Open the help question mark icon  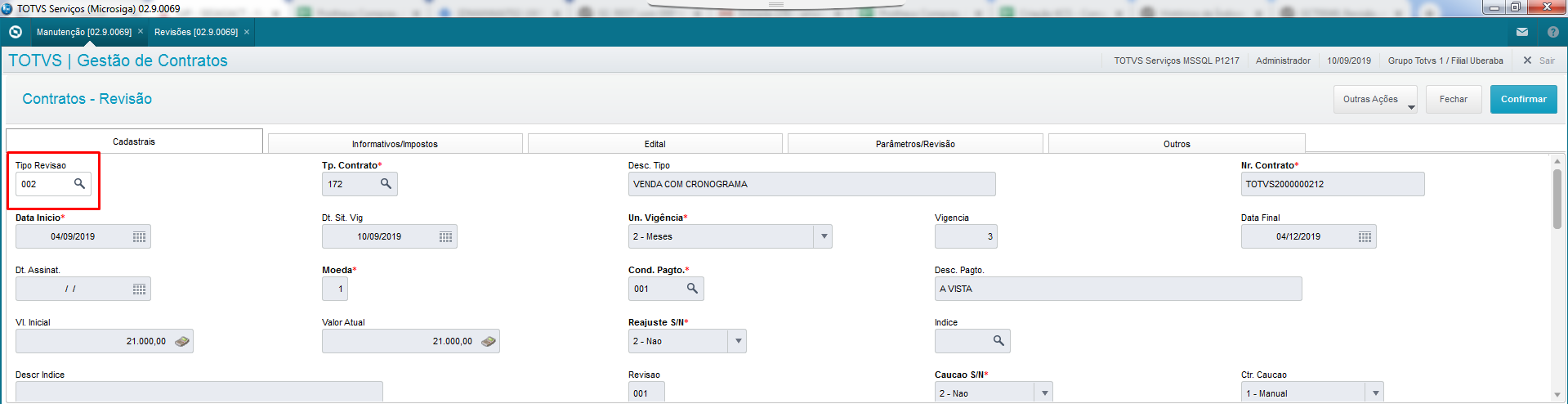1553,32
